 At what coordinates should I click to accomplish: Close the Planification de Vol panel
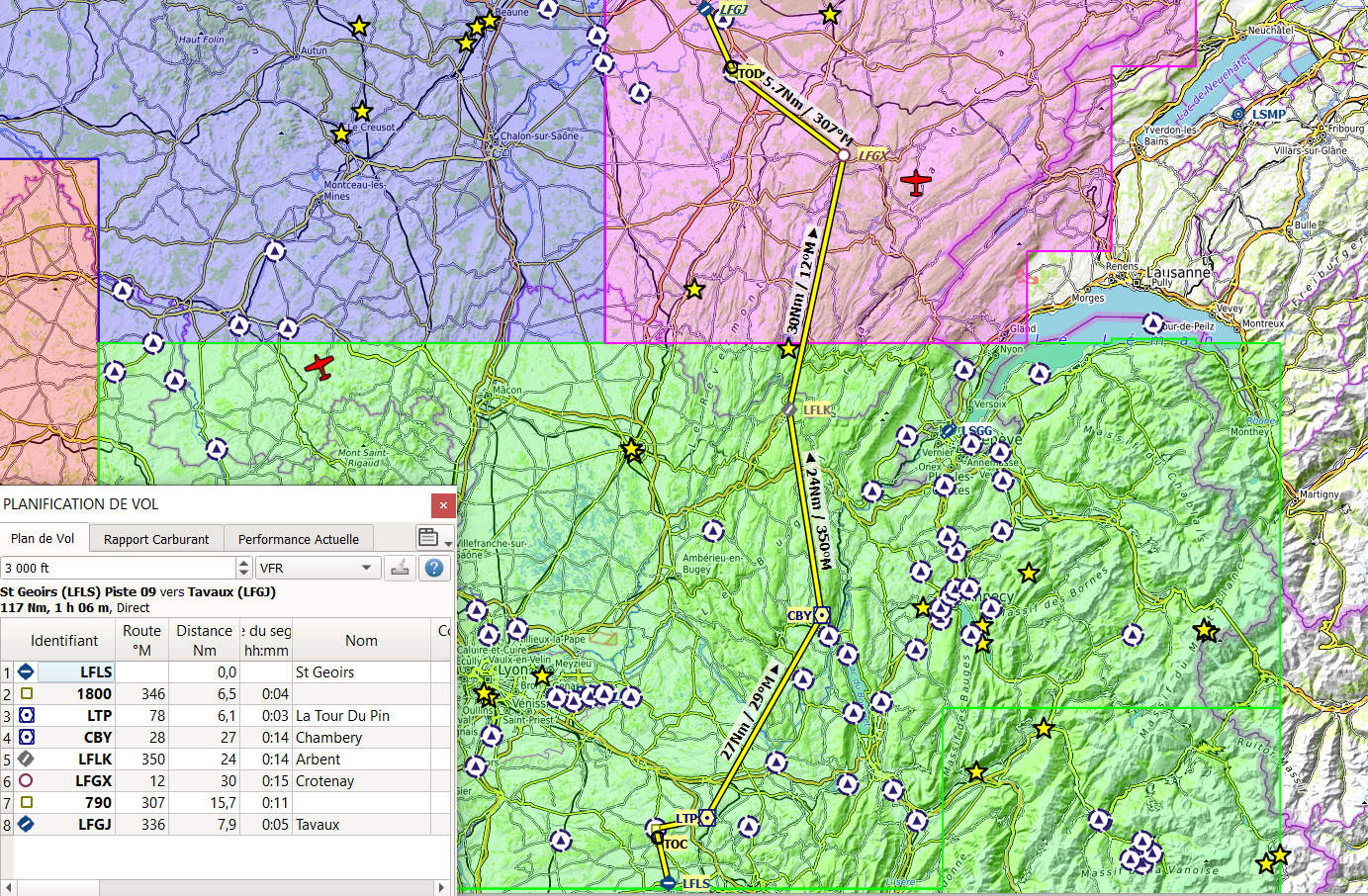click(x=443, y=505)
